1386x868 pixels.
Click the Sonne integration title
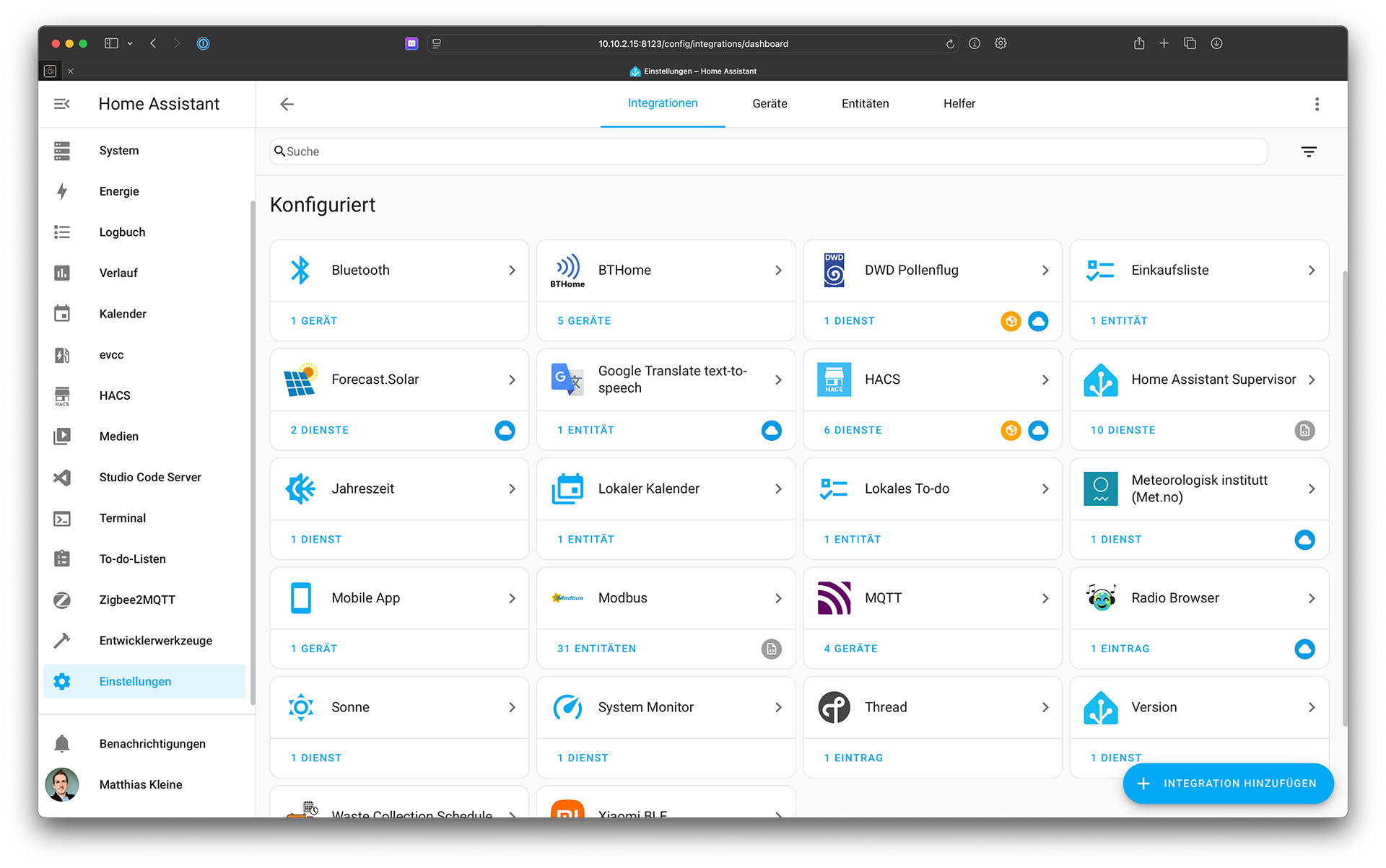(x=350, y=708)
